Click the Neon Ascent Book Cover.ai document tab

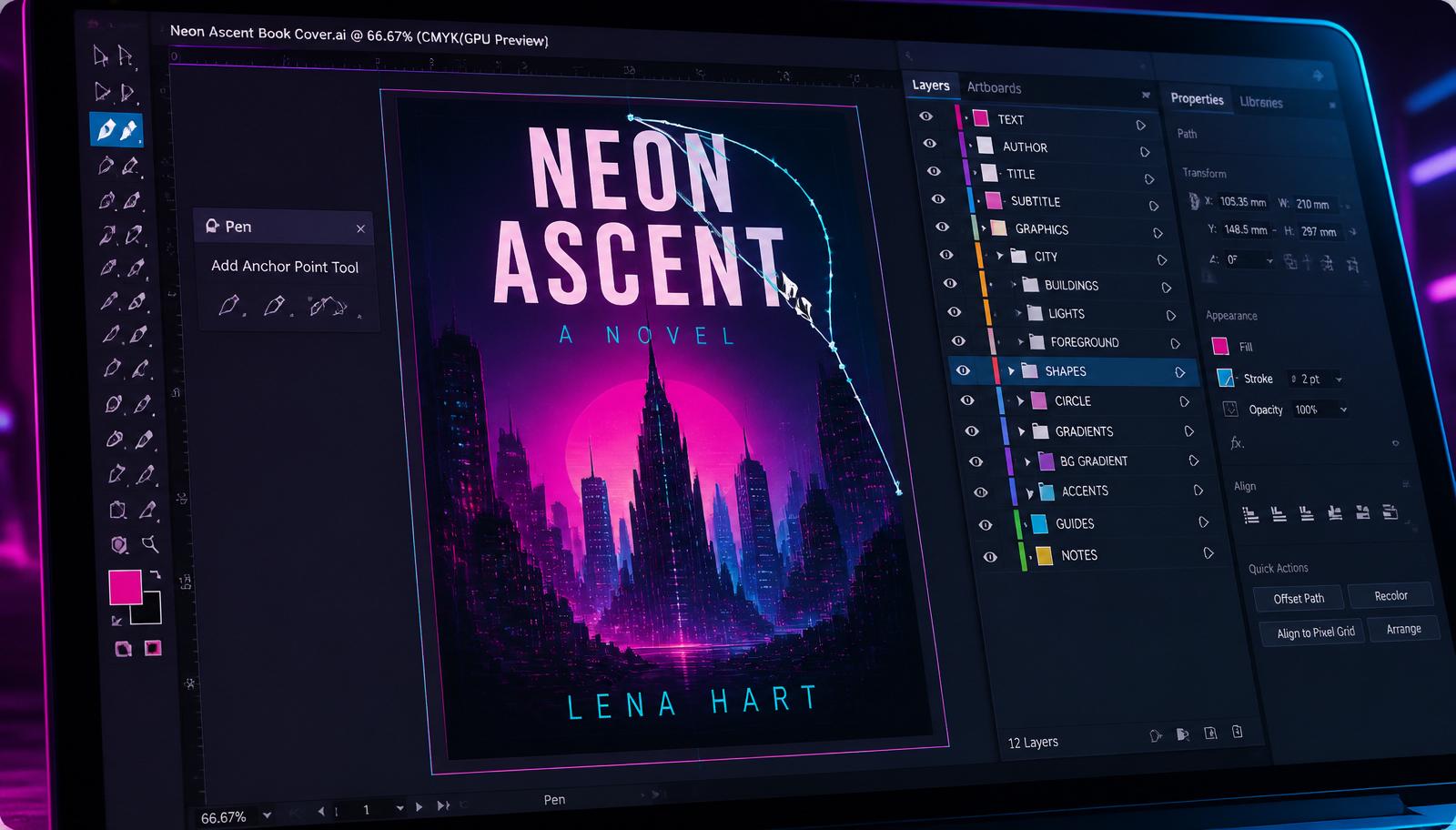coord(359,35)
